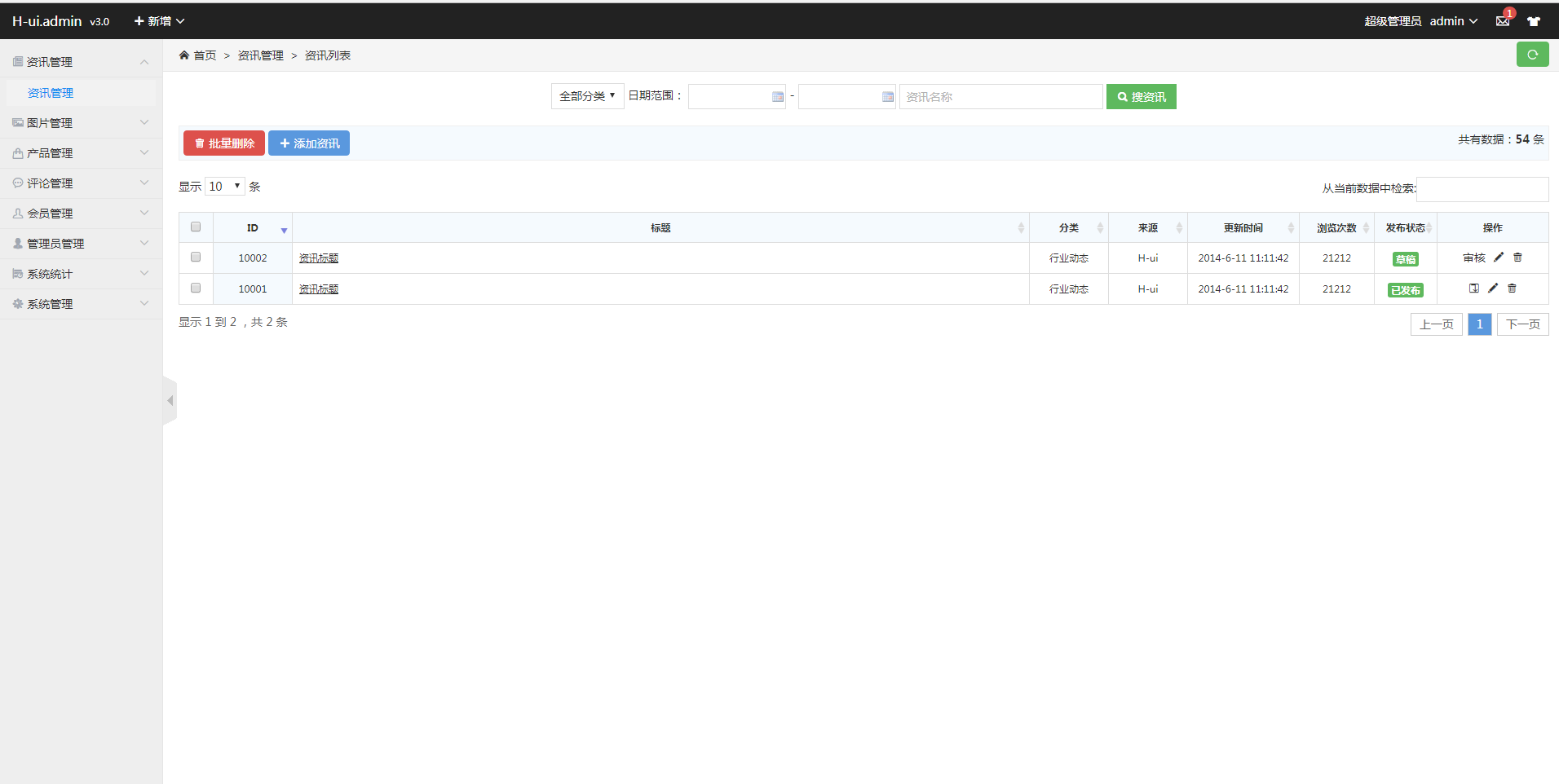The width and height of the screenshot is (1559, 784).
Task: Open the 资讯标题 link in row 10002
Action: tap(319, 258)
